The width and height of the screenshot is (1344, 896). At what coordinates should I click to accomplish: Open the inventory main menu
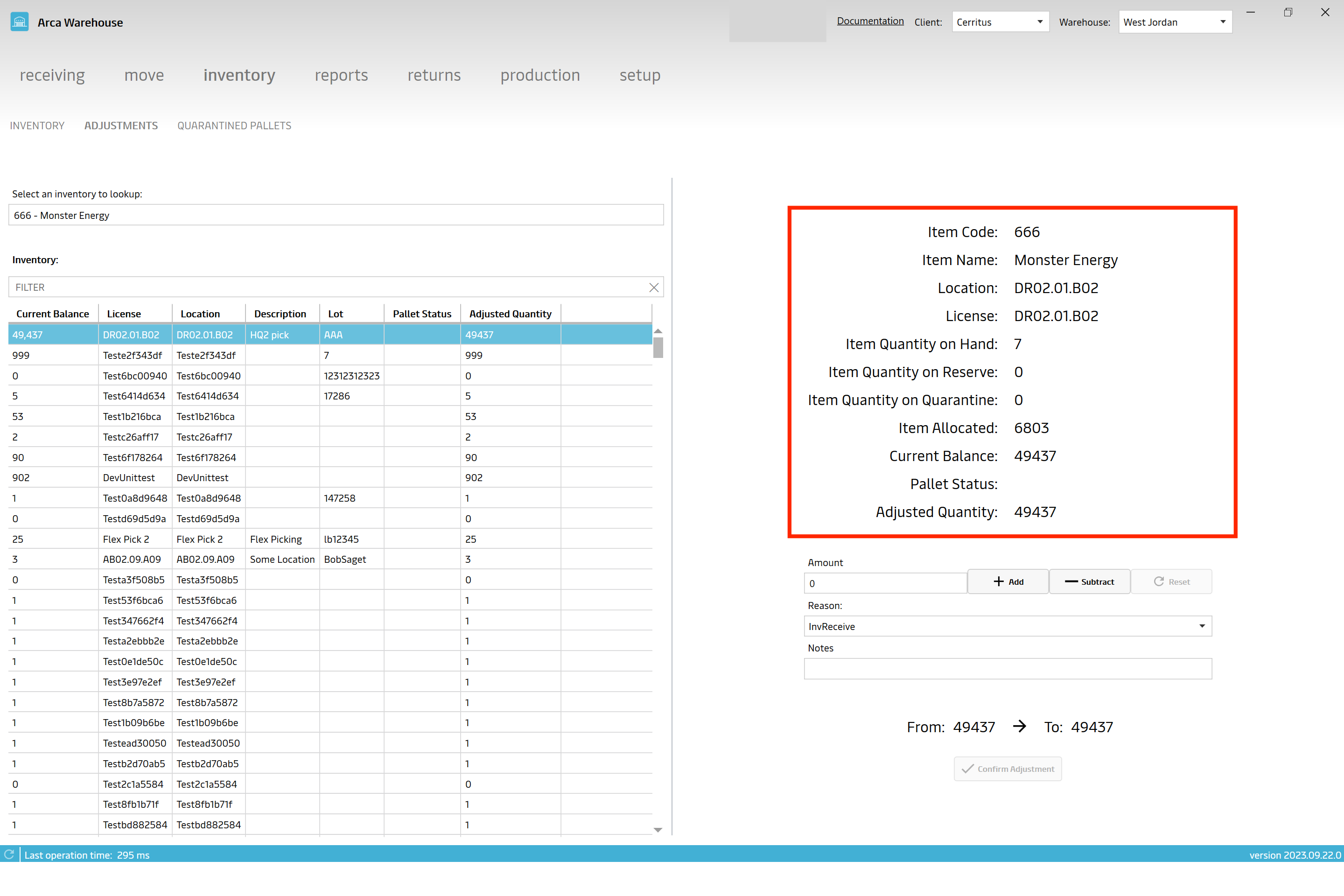239,75
